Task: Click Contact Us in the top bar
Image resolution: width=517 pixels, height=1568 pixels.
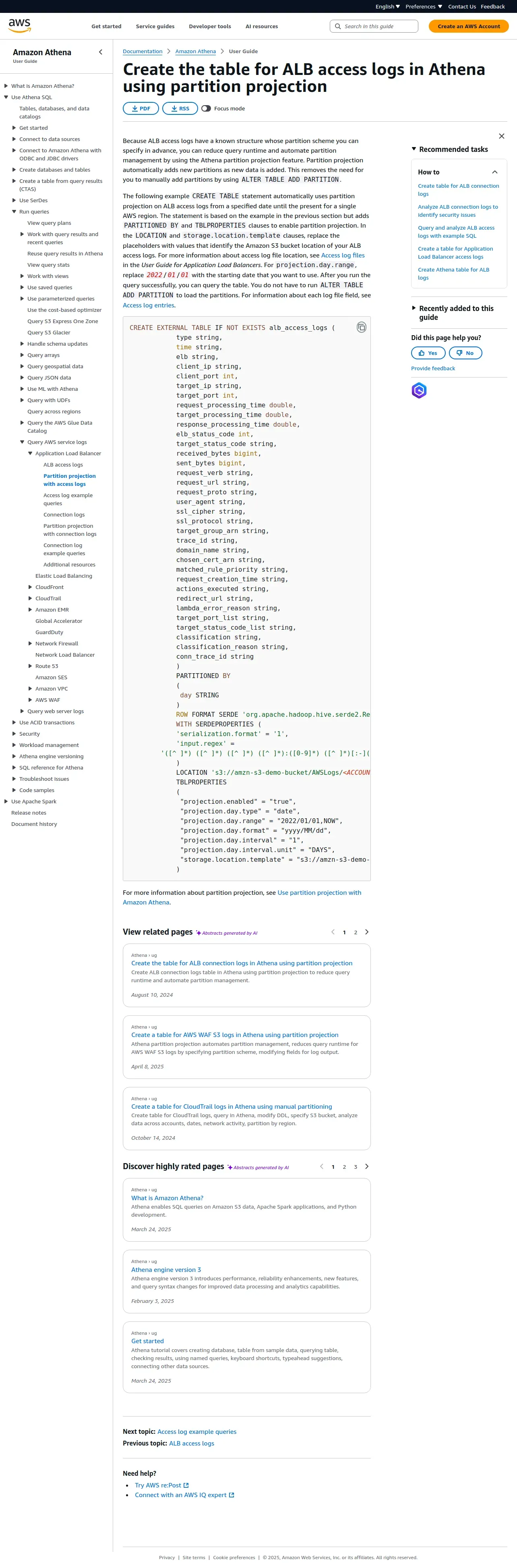Action: 462,7
